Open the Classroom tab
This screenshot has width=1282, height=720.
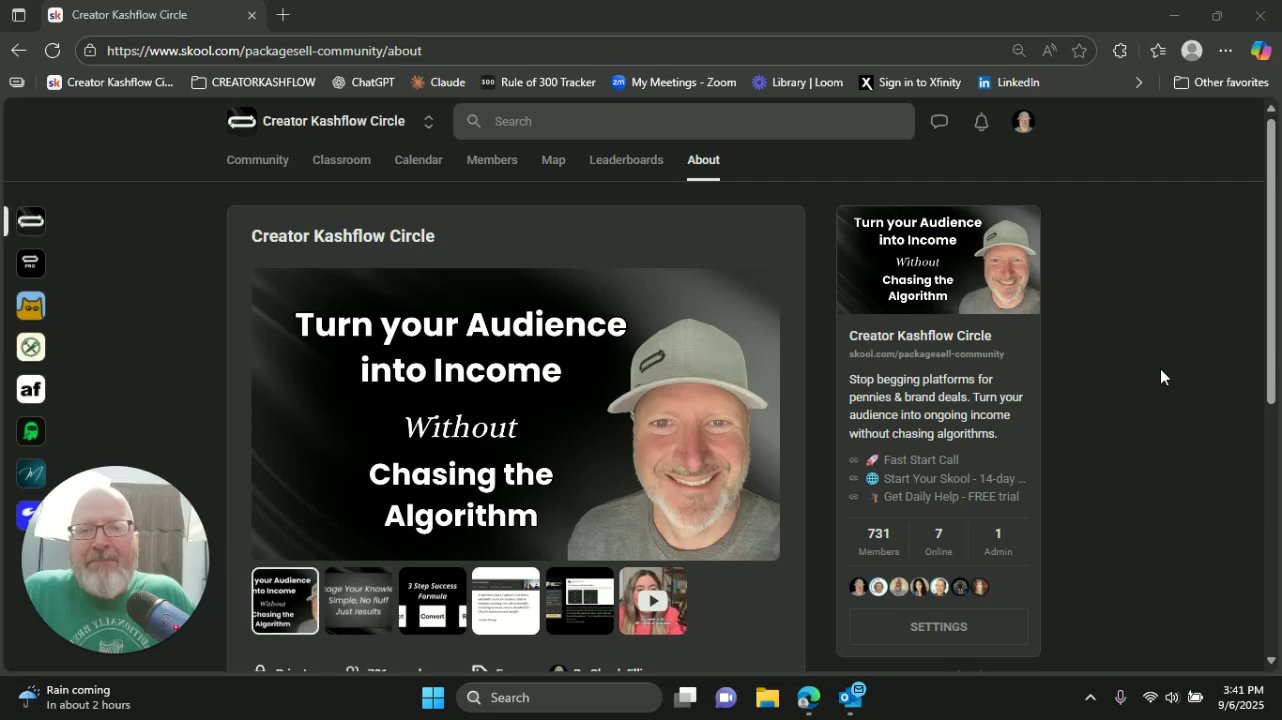341,160
